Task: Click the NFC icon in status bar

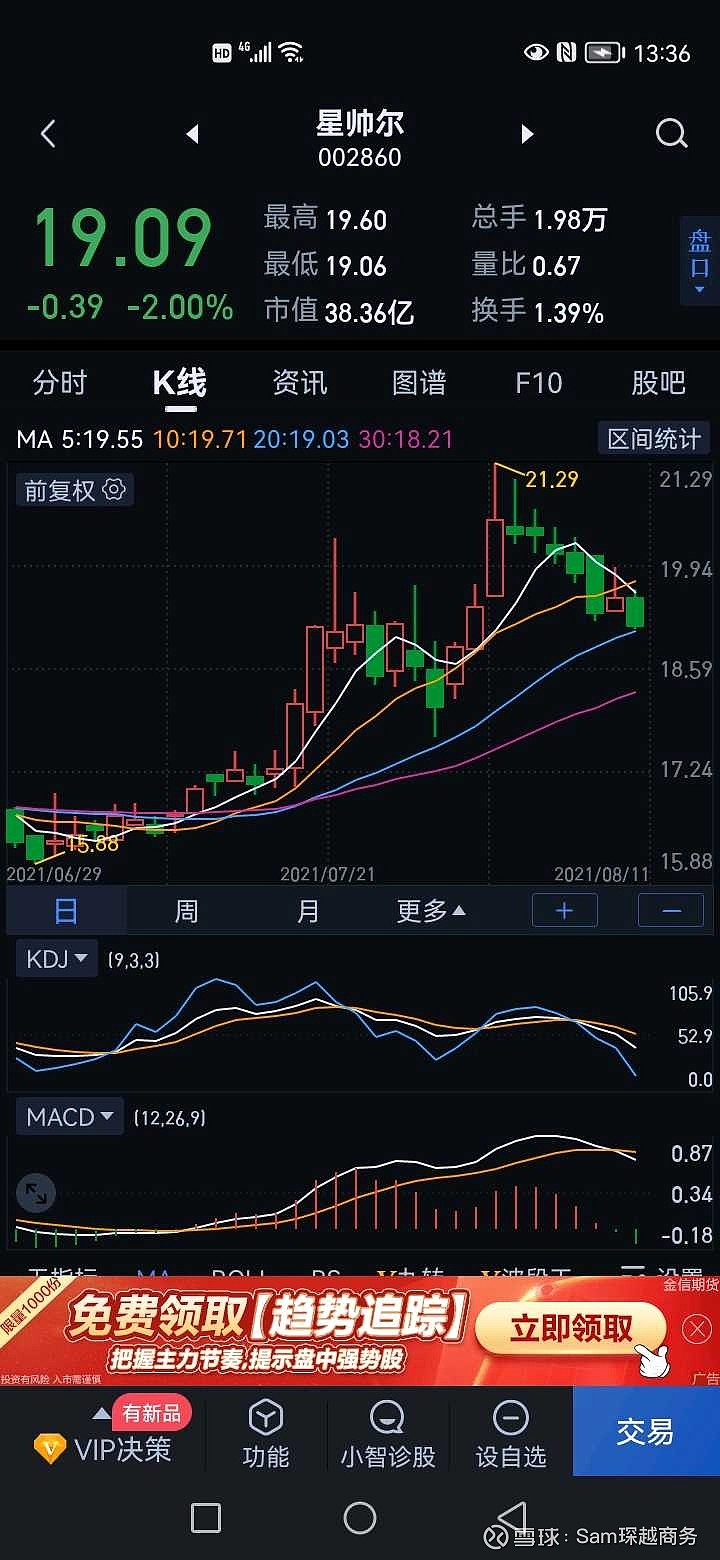Action: [566, 52]
